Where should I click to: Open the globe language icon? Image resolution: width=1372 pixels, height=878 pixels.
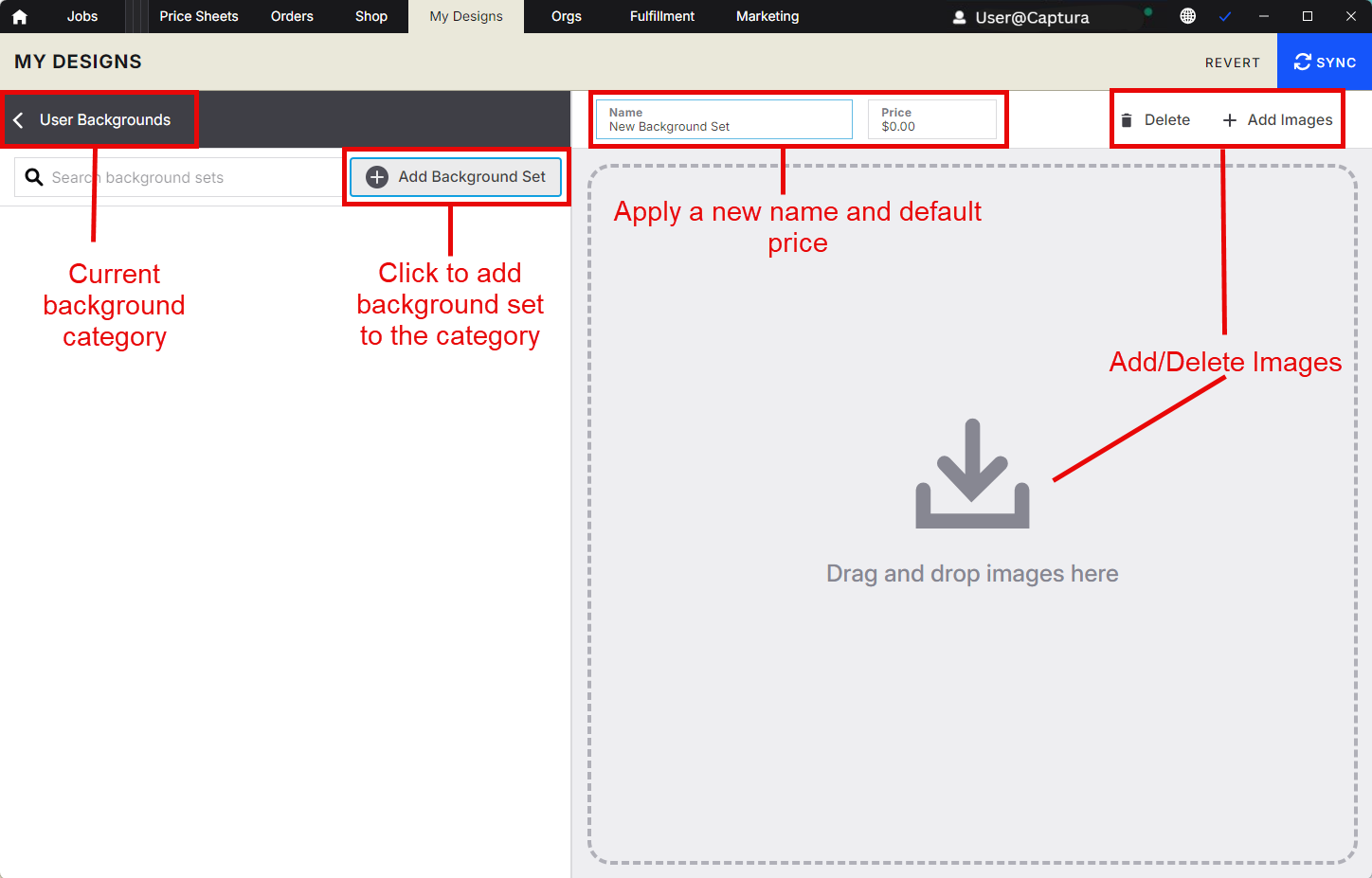[x=1187, y=16]
